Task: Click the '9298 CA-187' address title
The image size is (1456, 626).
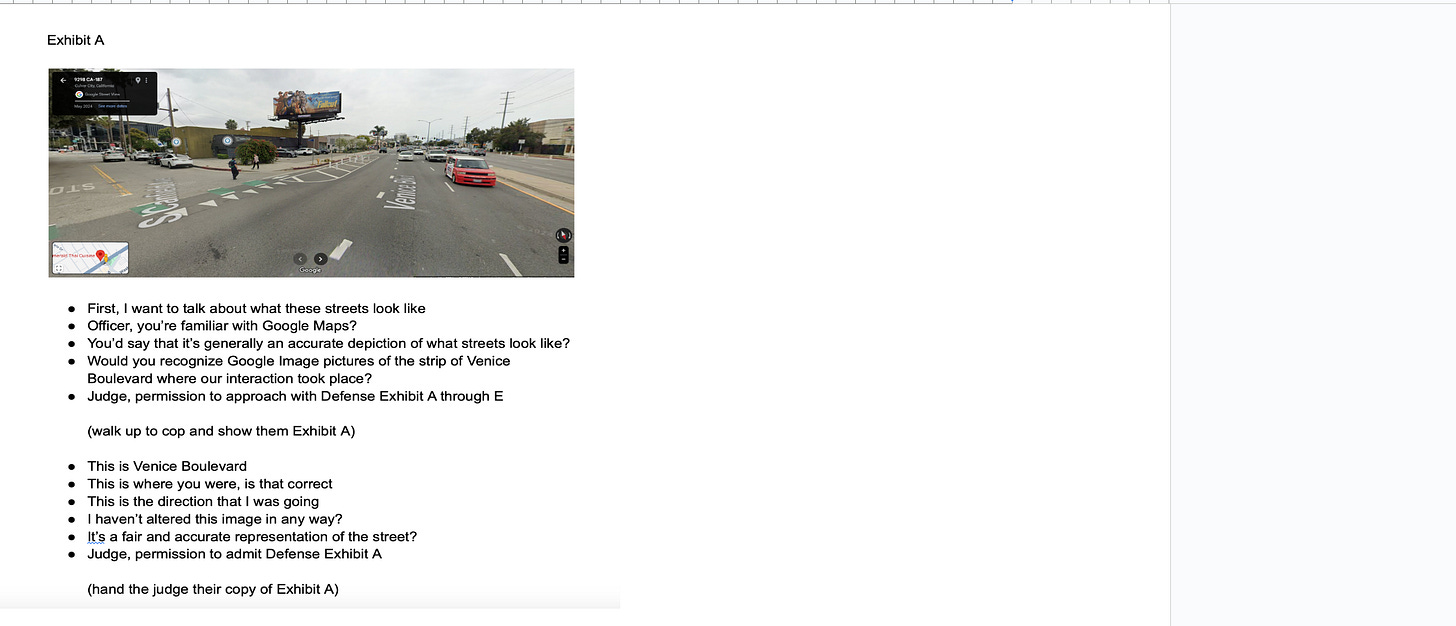Action: [88, 79]
